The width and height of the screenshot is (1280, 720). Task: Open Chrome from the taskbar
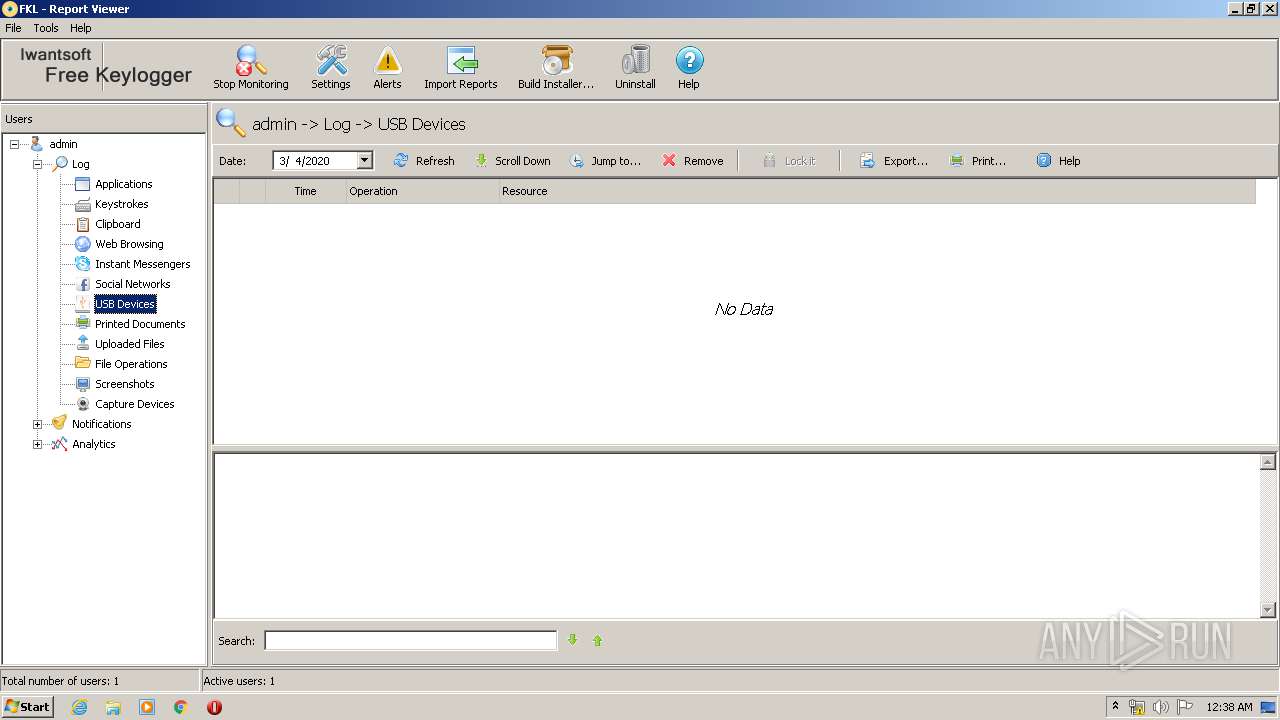tap(181, 707)
